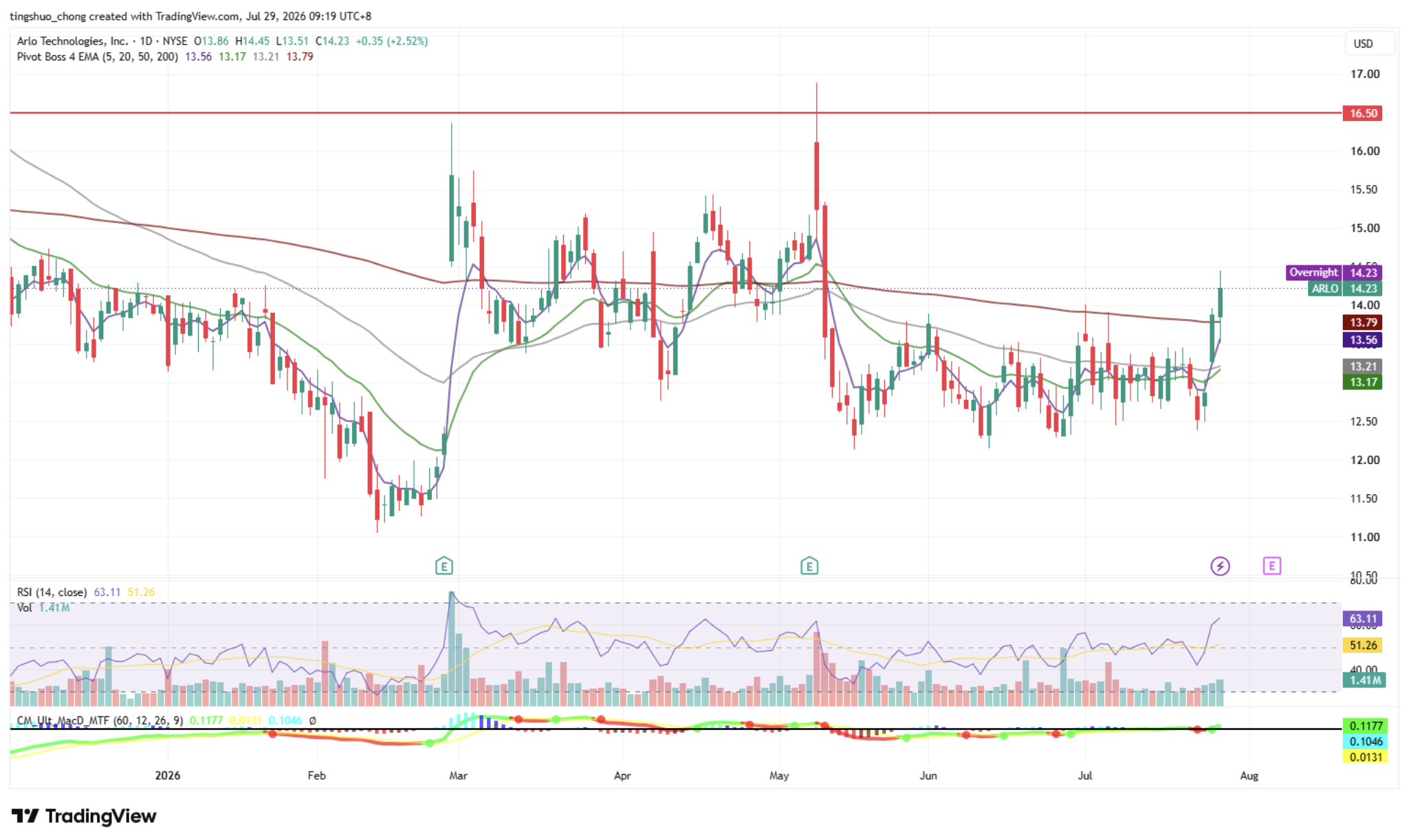Click the May label on the time axis
Image resolution: width=1411 pixels, height=840 pixels.
click(779, 775)
